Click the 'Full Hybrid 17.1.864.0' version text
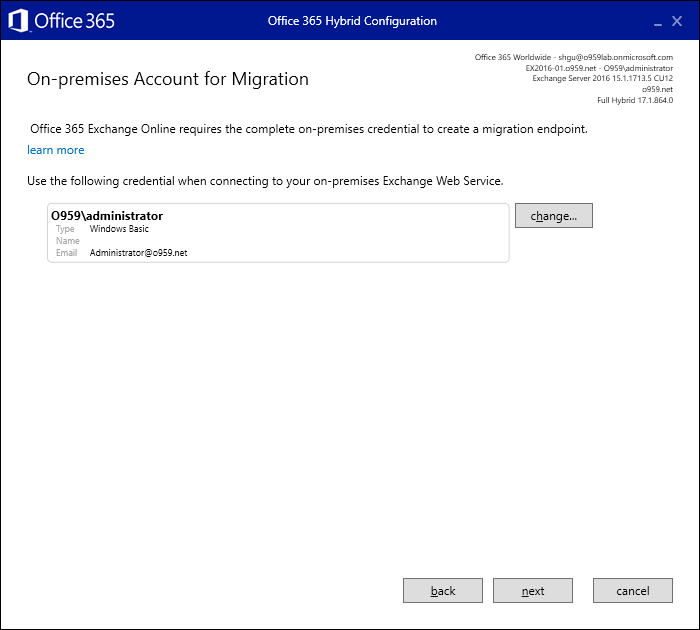700x630 pixels. (635, 100)
